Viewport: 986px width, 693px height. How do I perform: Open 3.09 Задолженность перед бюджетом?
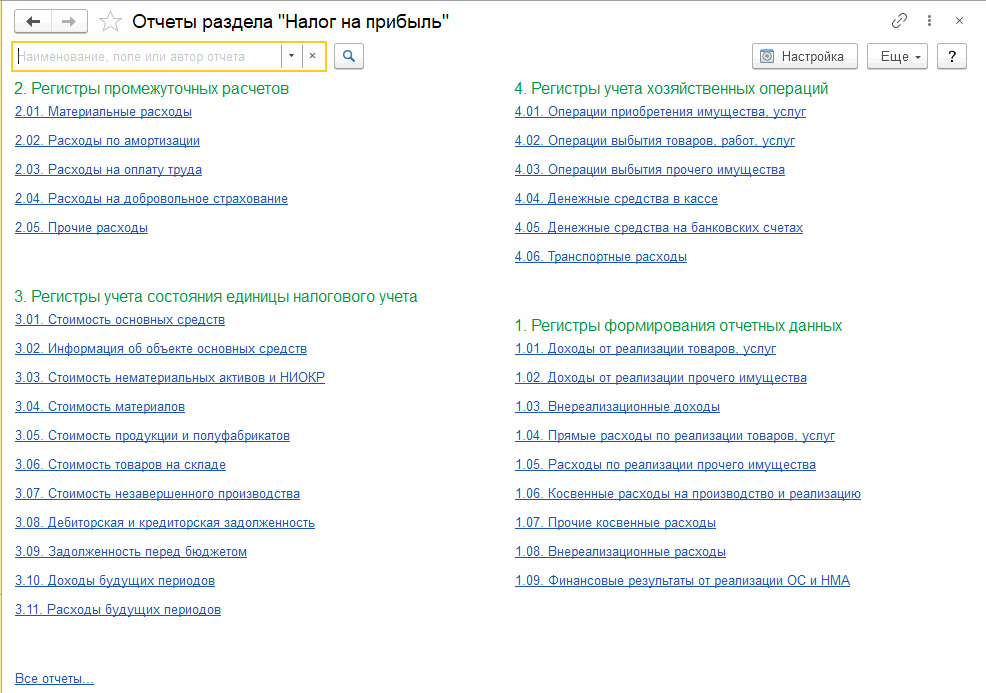(130, 552)
